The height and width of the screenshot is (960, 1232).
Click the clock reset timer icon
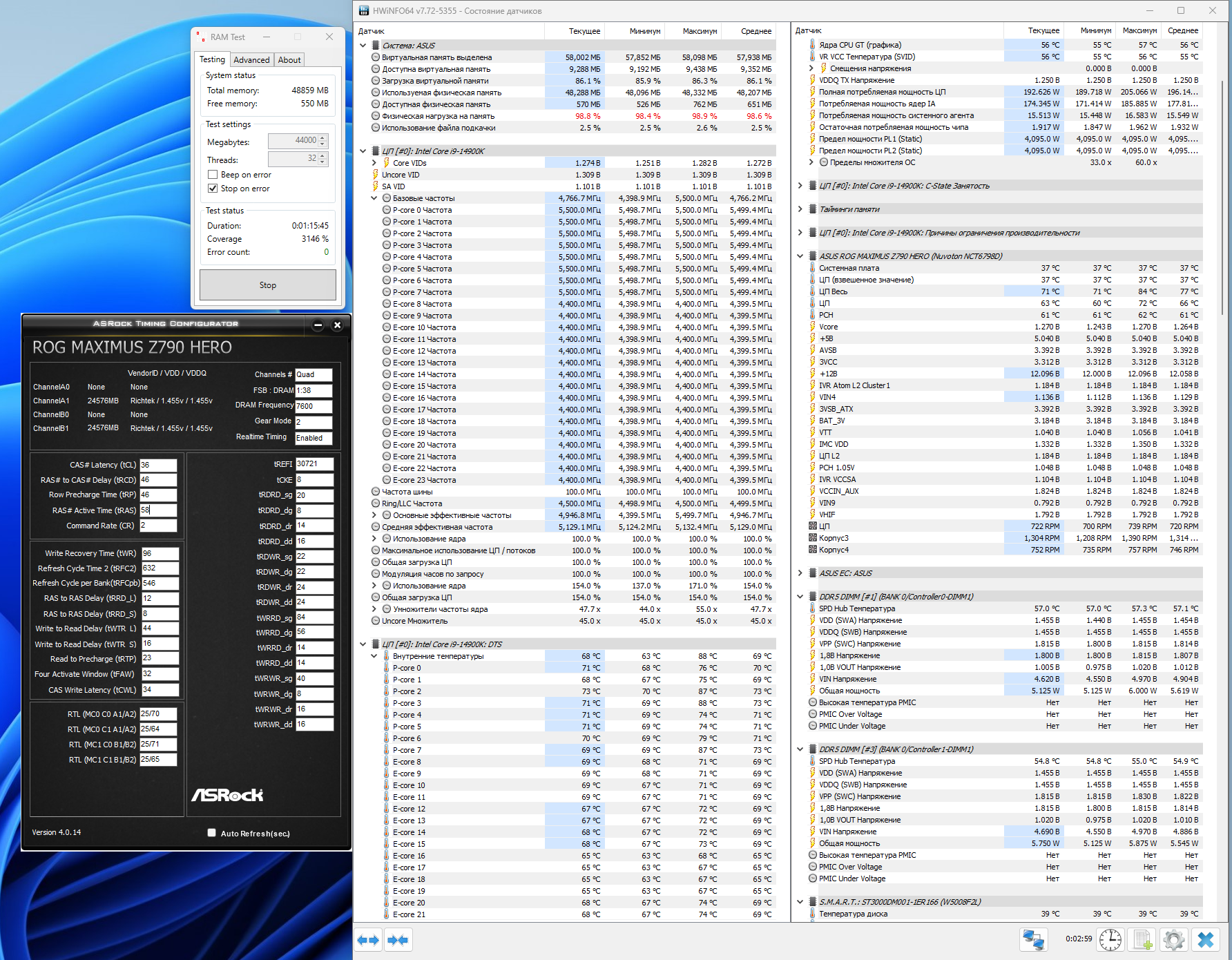pos(1110,940)
